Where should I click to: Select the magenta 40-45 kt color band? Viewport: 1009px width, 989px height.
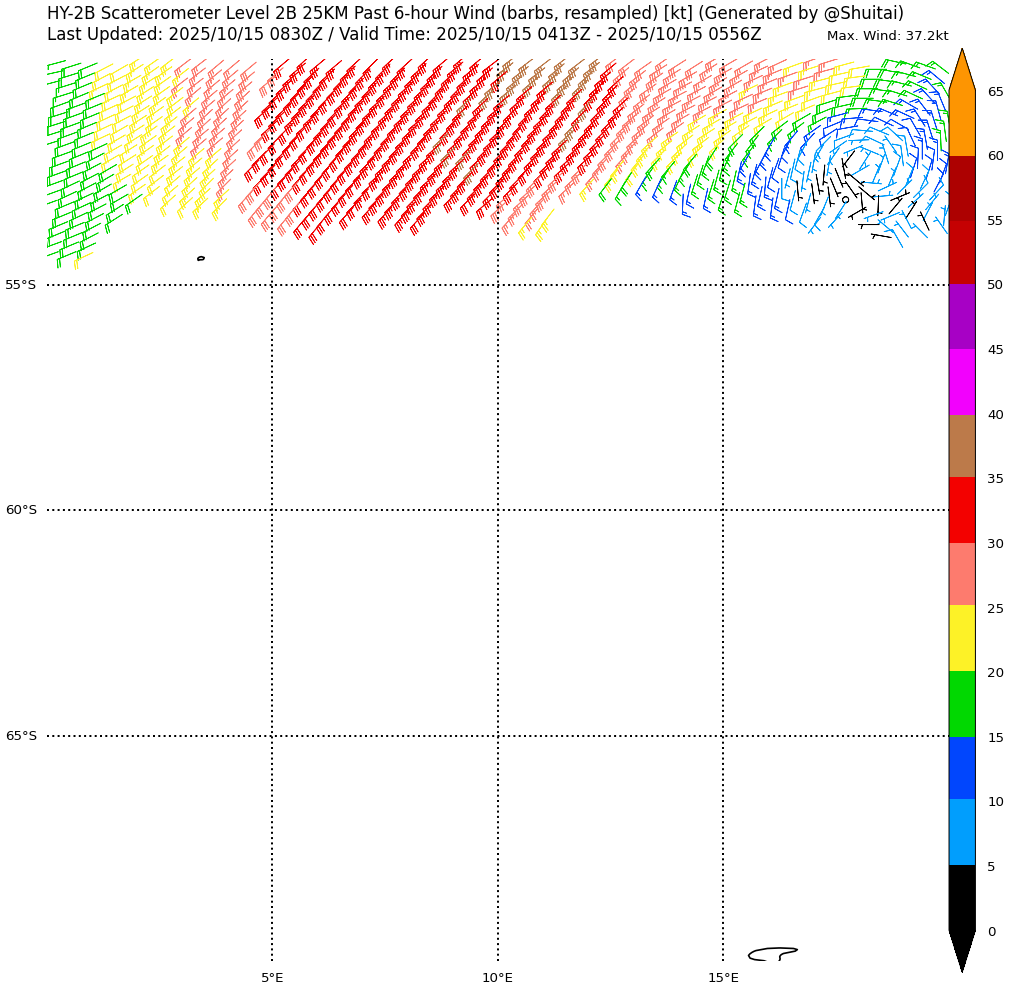[x=961, y=382]
